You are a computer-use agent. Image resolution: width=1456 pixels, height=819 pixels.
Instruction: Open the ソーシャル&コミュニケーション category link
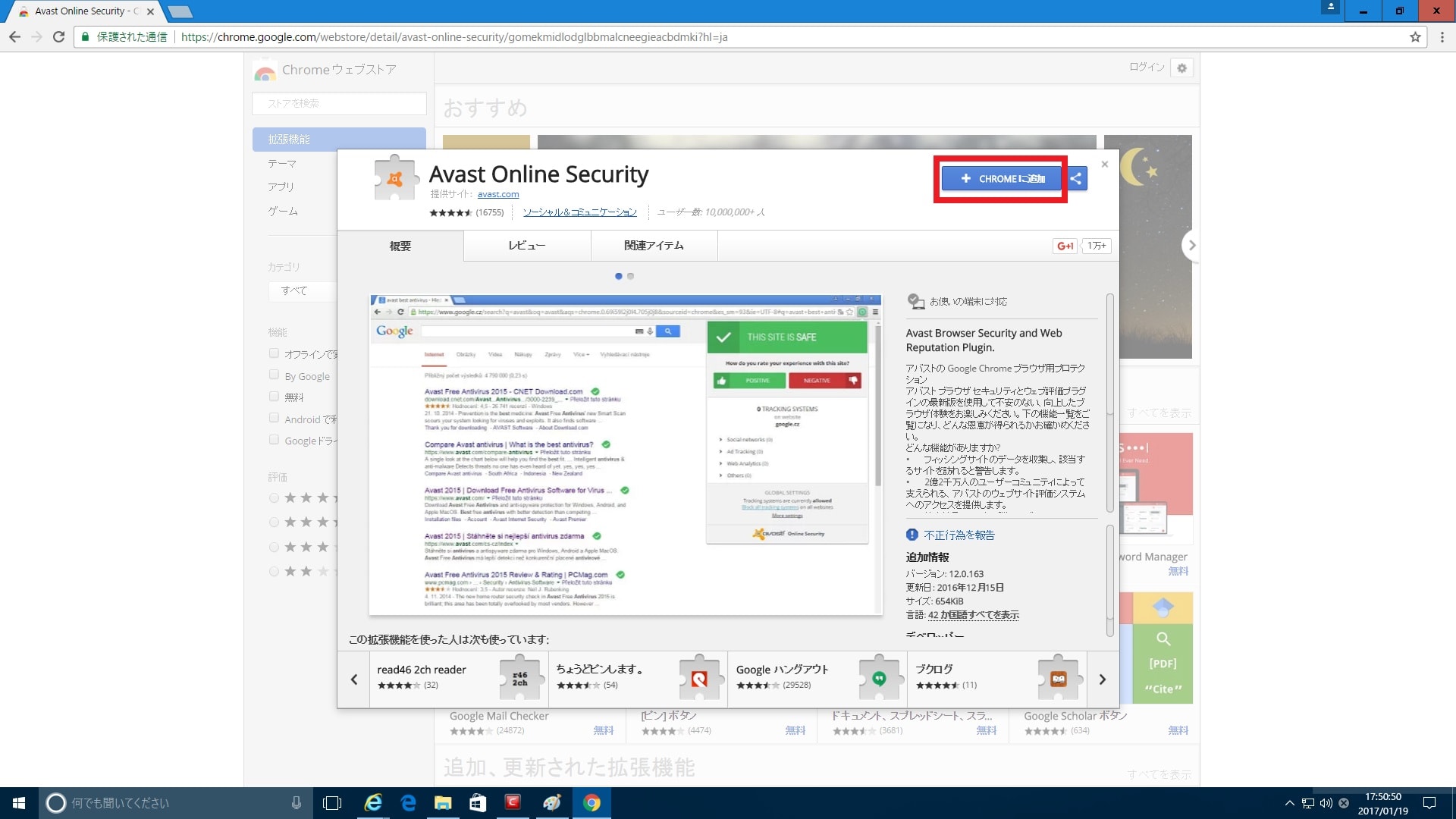click(580, 212)
